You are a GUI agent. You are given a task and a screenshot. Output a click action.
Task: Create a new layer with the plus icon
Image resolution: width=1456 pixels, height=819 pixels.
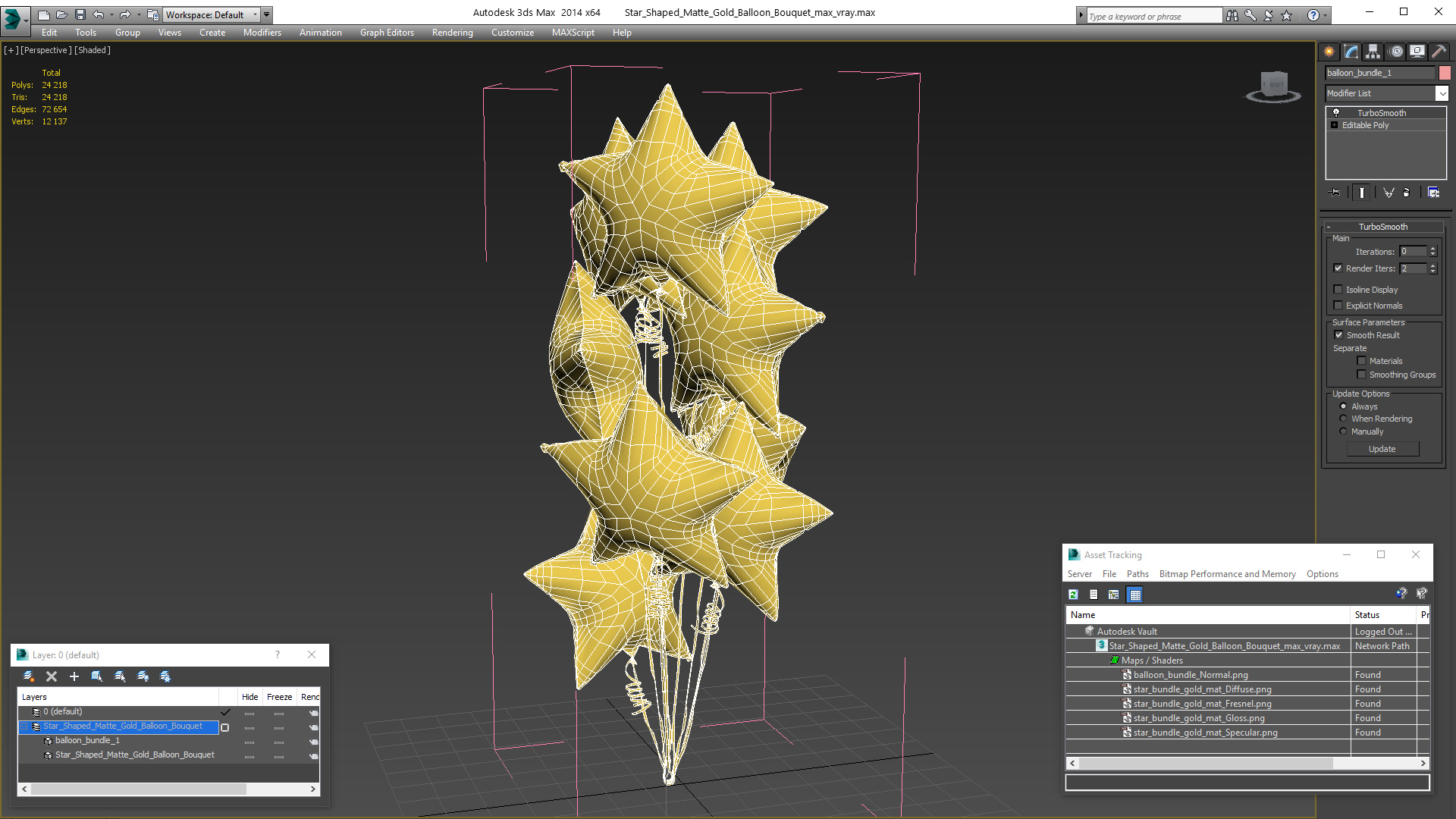point(74,676)
